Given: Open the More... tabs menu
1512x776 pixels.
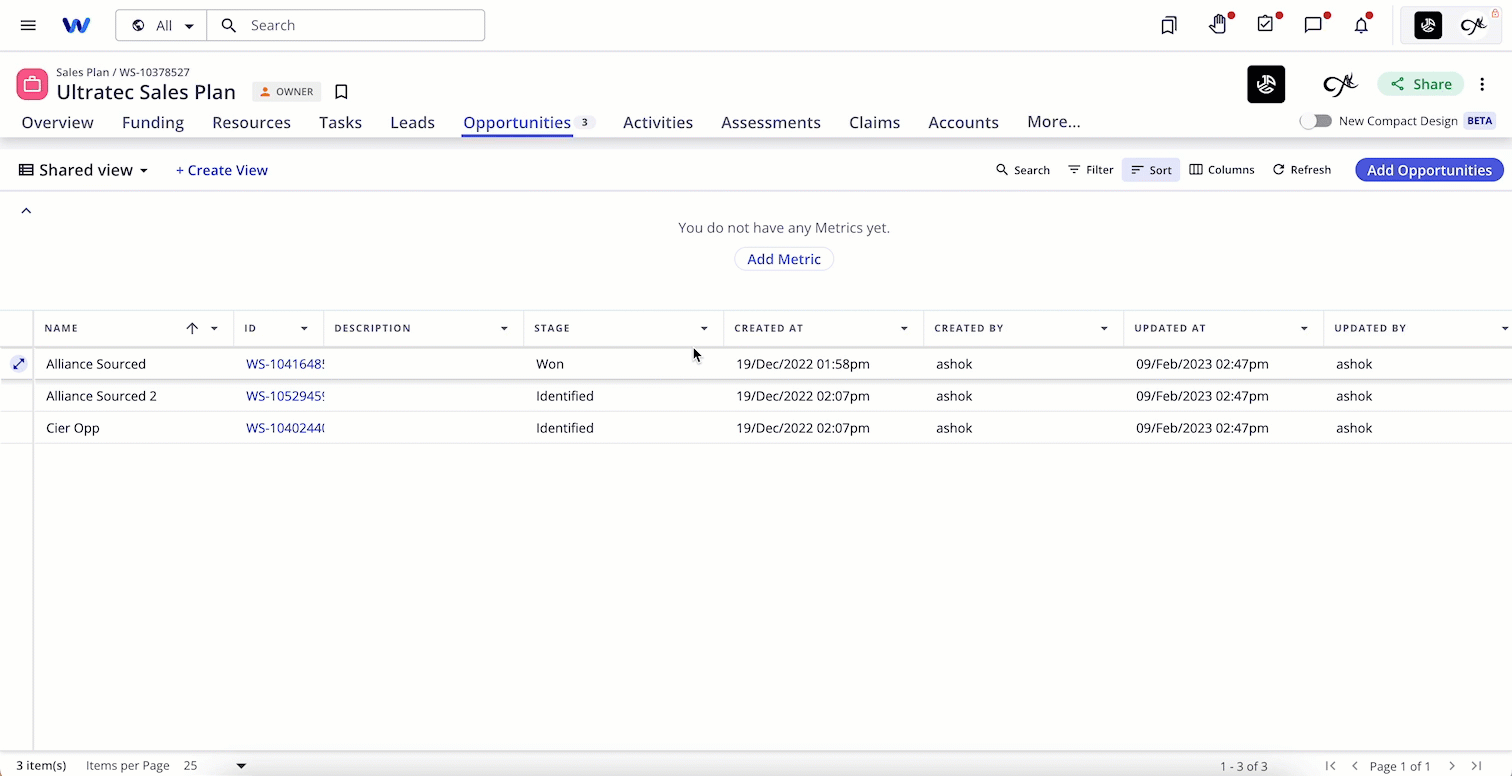Looking at the screenshot, I should click(x=1054, y=122).
